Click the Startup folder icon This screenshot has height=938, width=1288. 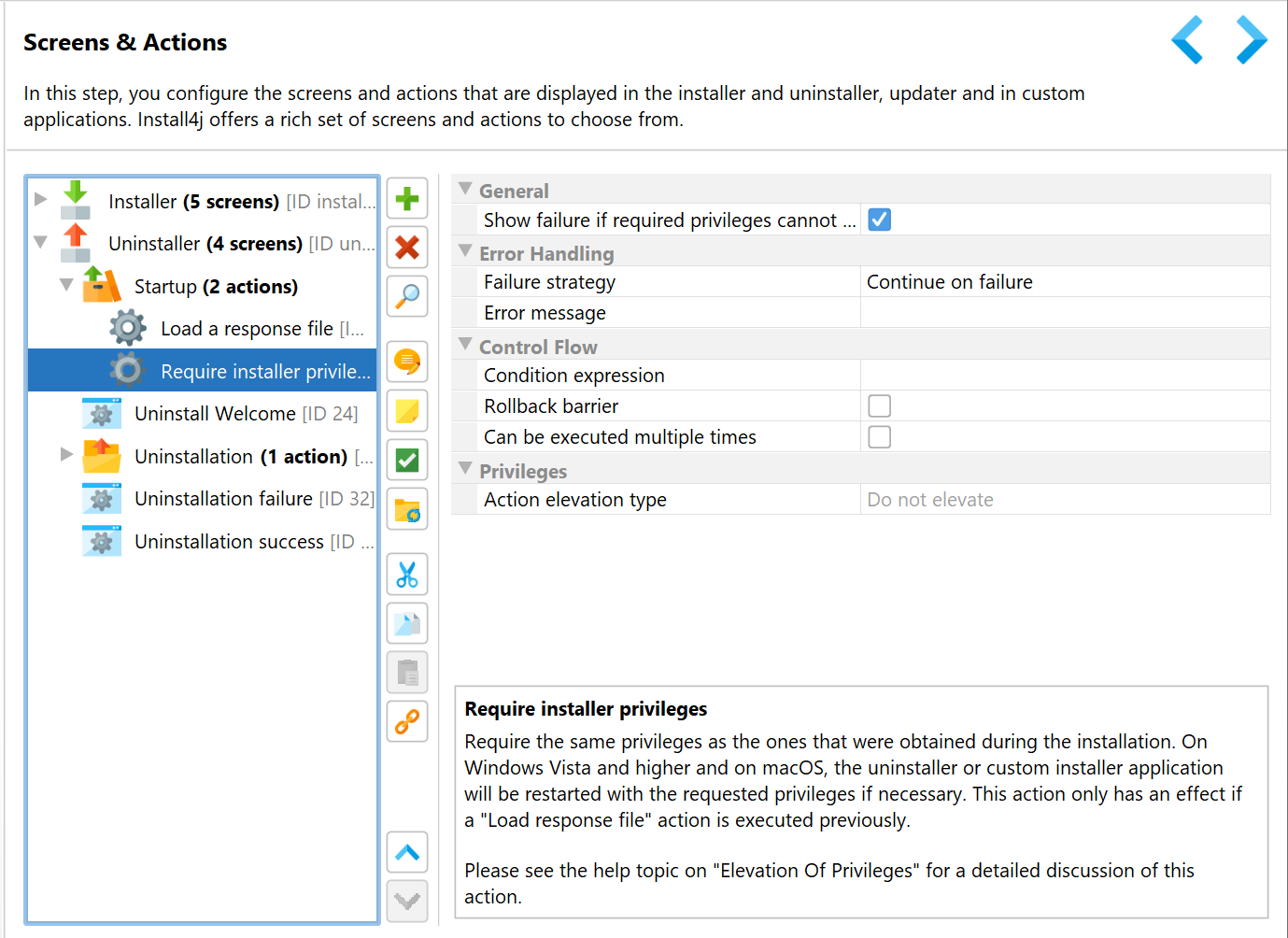coord(102,285)
